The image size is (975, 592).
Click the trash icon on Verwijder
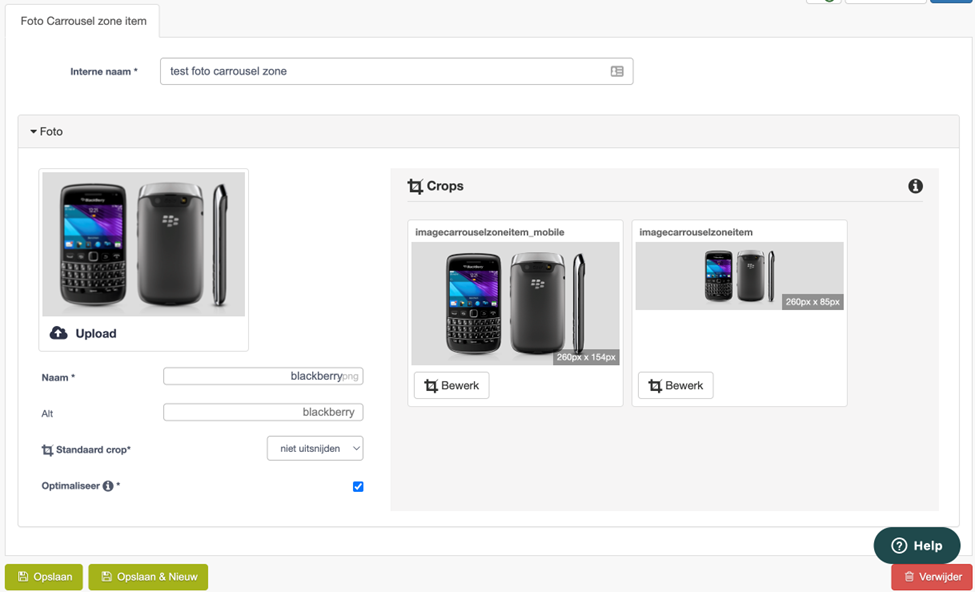tap(909, 577)
